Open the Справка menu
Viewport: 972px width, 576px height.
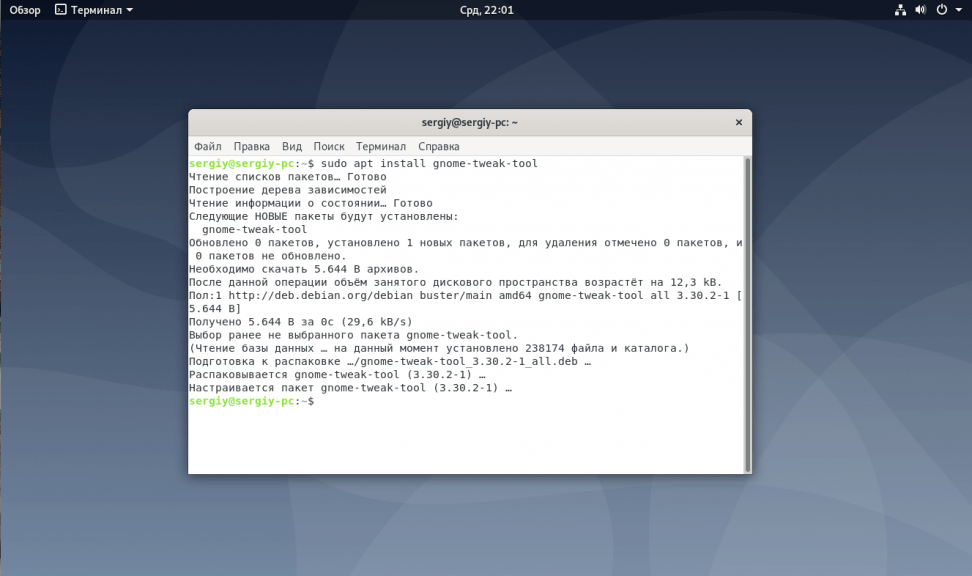439,146
